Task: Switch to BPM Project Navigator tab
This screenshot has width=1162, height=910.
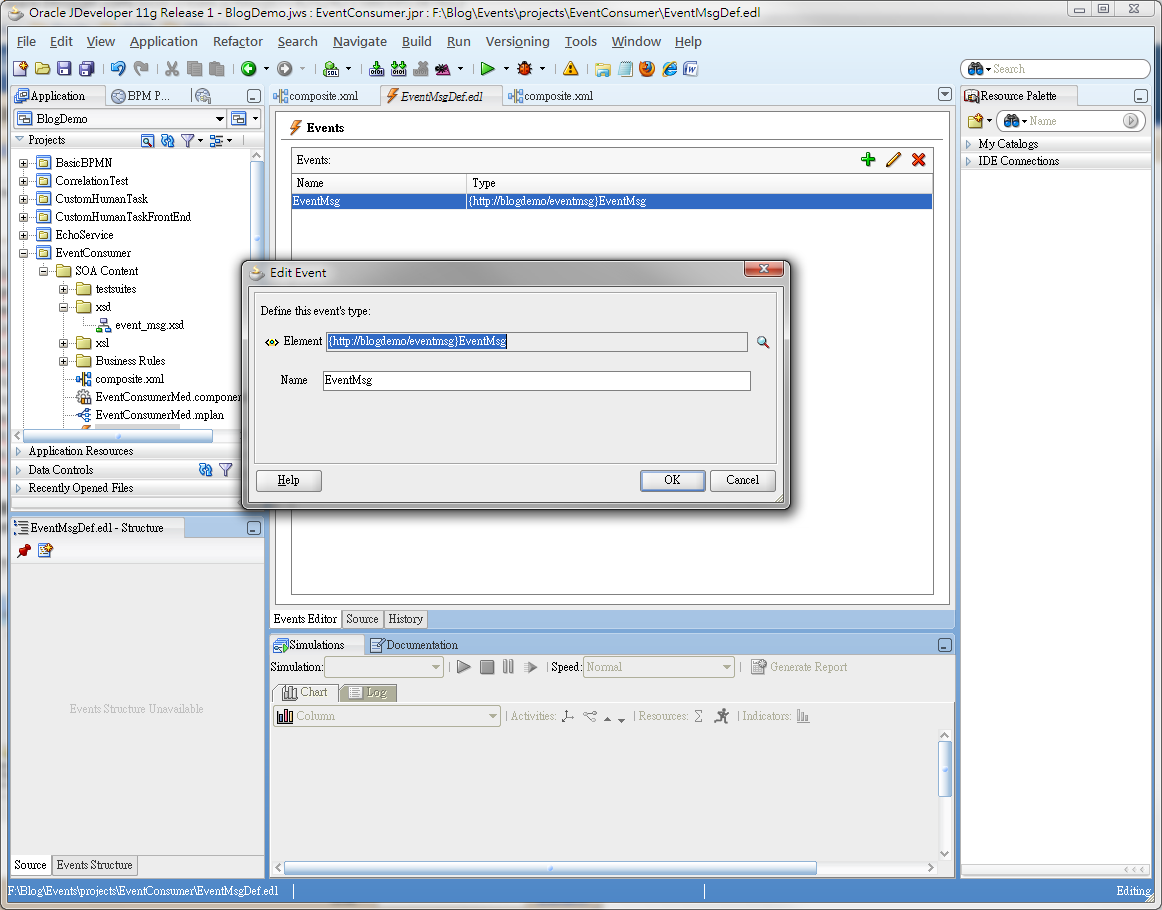Action: [141, 96]
